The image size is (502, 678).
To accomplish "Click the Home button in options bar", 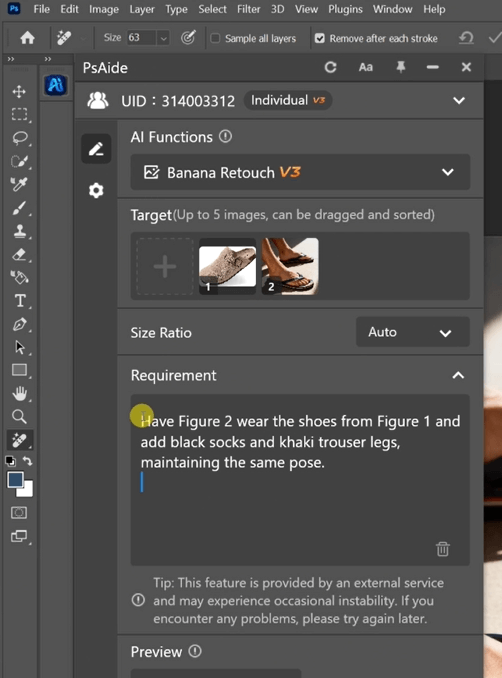I will click(x=27, y=38).
